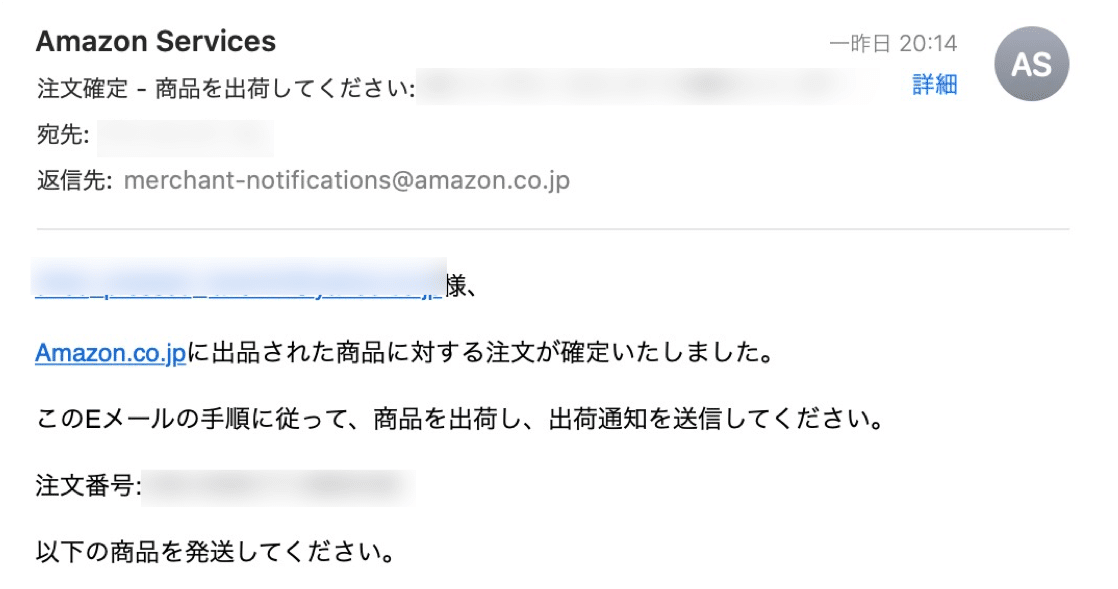This screenshot has height=589, width=1118.
Task: Click the 注文が確定いたしました sentence
Action: click(x=404, y=353)
